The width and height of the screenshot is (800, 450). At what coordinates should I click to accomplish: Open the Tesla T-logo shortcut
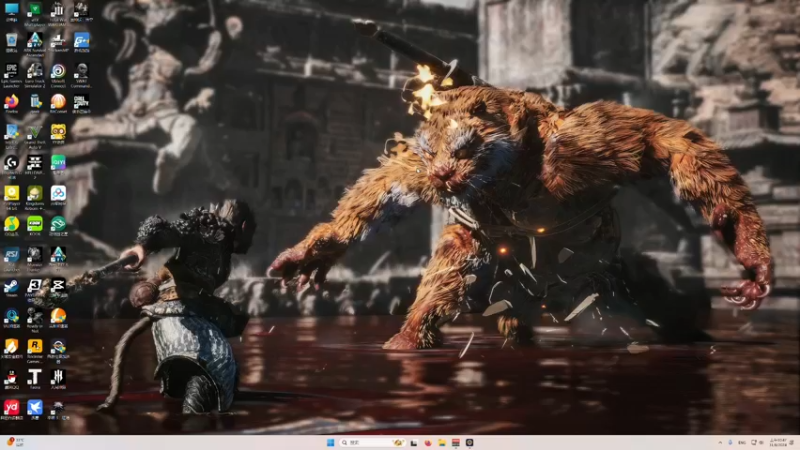[x=35, y=379]
